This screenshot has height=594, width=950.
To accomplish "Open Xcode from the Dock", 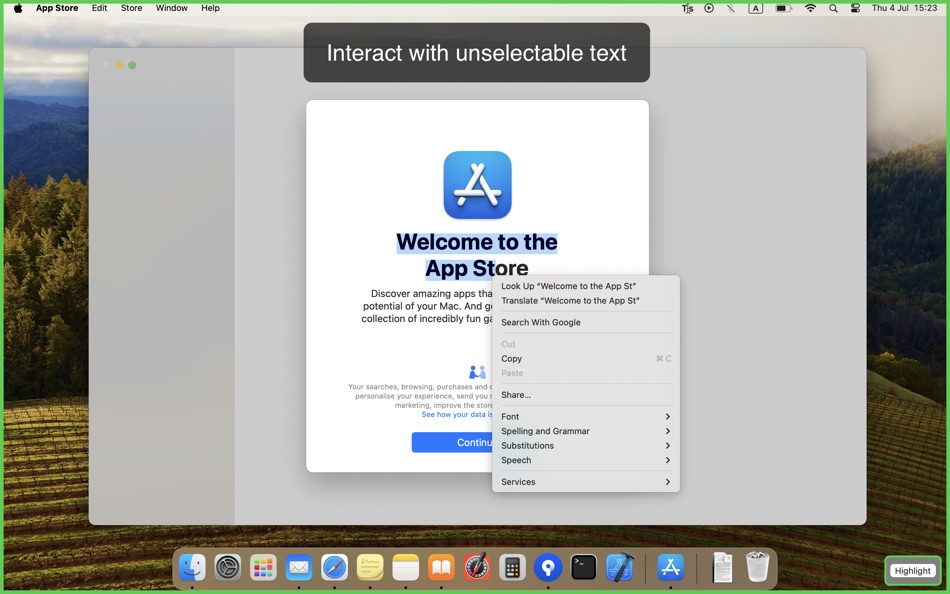I will pyautogui.click(x=618, y=568).
